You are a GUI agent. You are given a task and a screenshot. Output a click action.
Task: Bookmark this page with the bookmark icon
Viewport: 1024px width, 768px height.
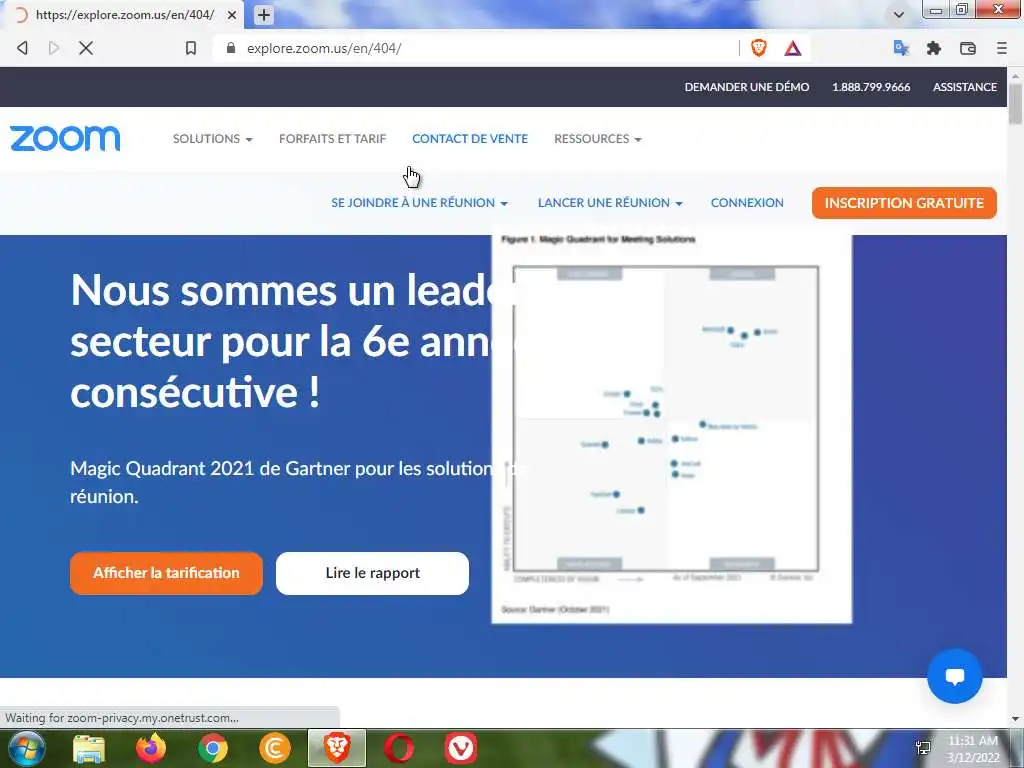click(x=191, y=48)
